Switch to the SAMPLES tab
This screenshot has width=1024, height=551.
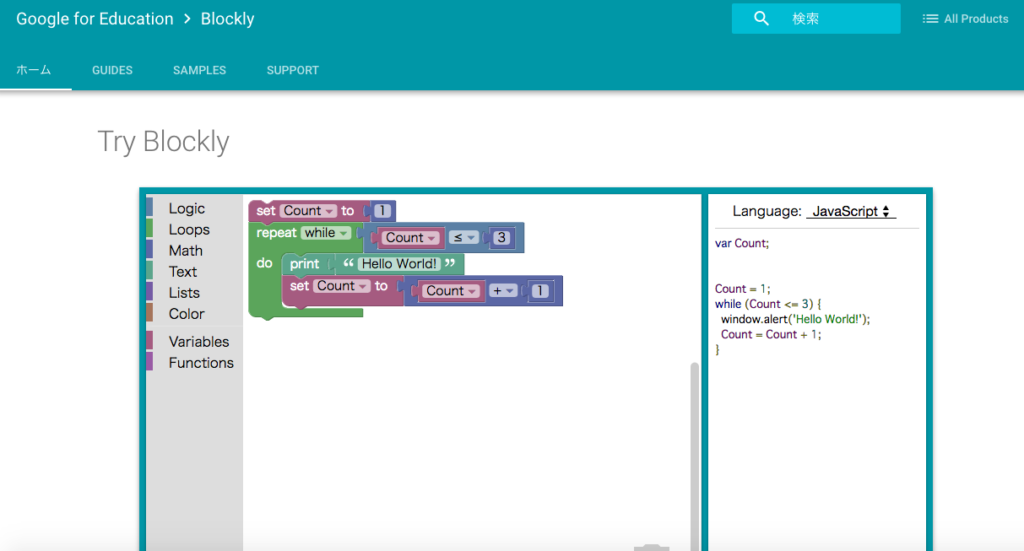(199, 70)
